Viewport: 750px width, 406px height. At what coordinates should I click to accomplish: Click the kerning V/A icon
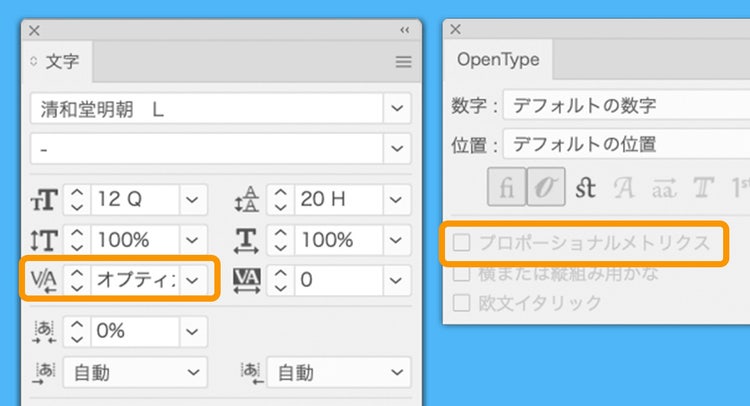coord(44,280)
